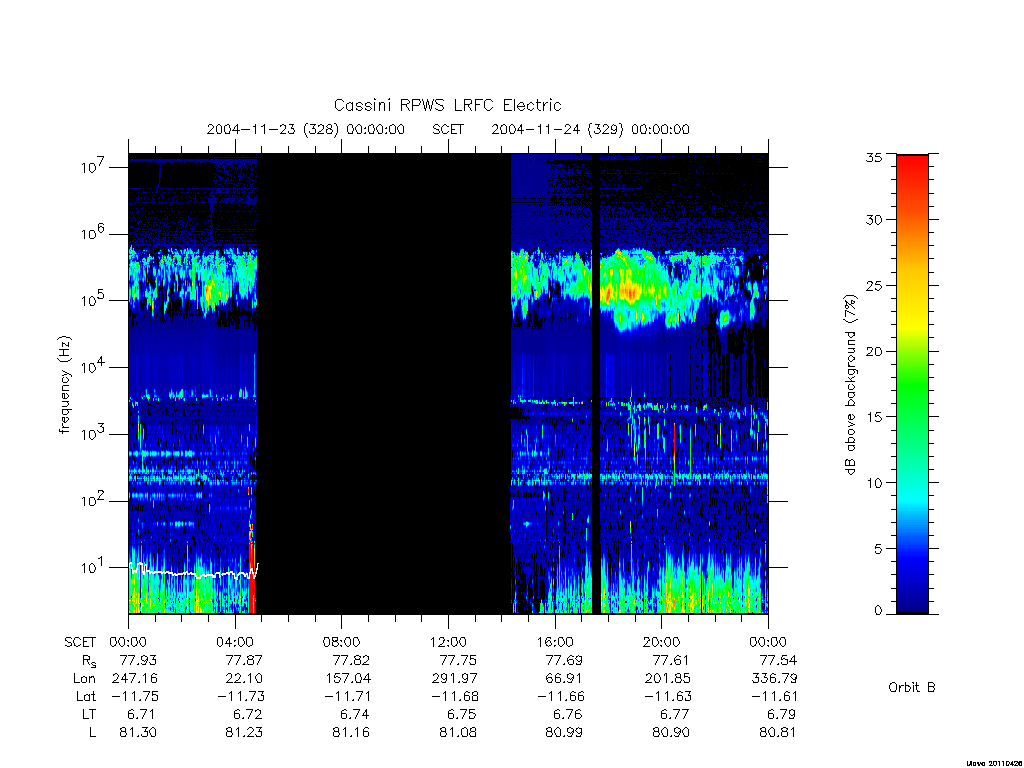Click the L value '81.30'

pyautogui.click(x=138, y=733)
